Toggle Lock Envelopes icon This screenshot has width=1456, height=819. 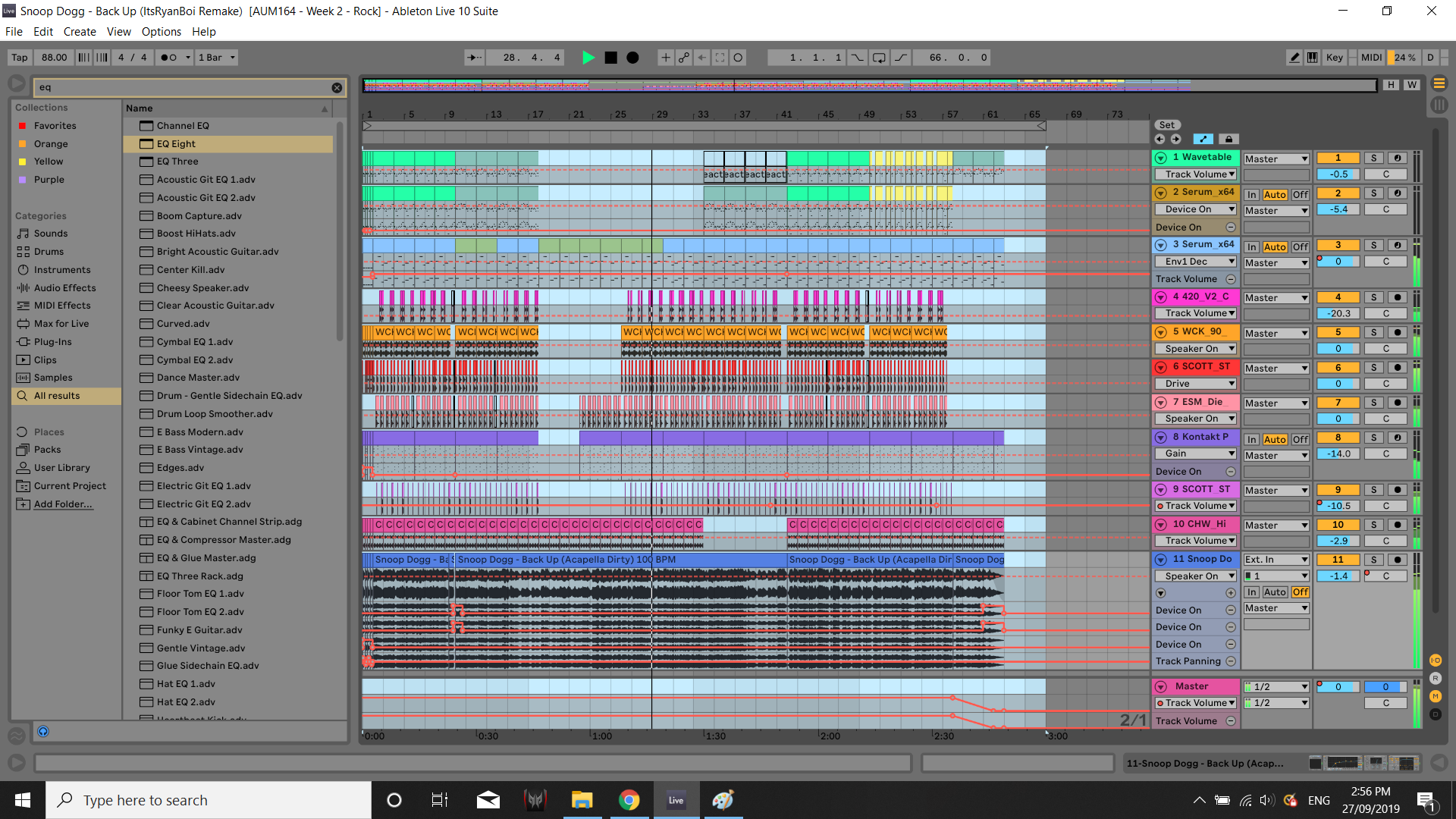point(1228,140)
